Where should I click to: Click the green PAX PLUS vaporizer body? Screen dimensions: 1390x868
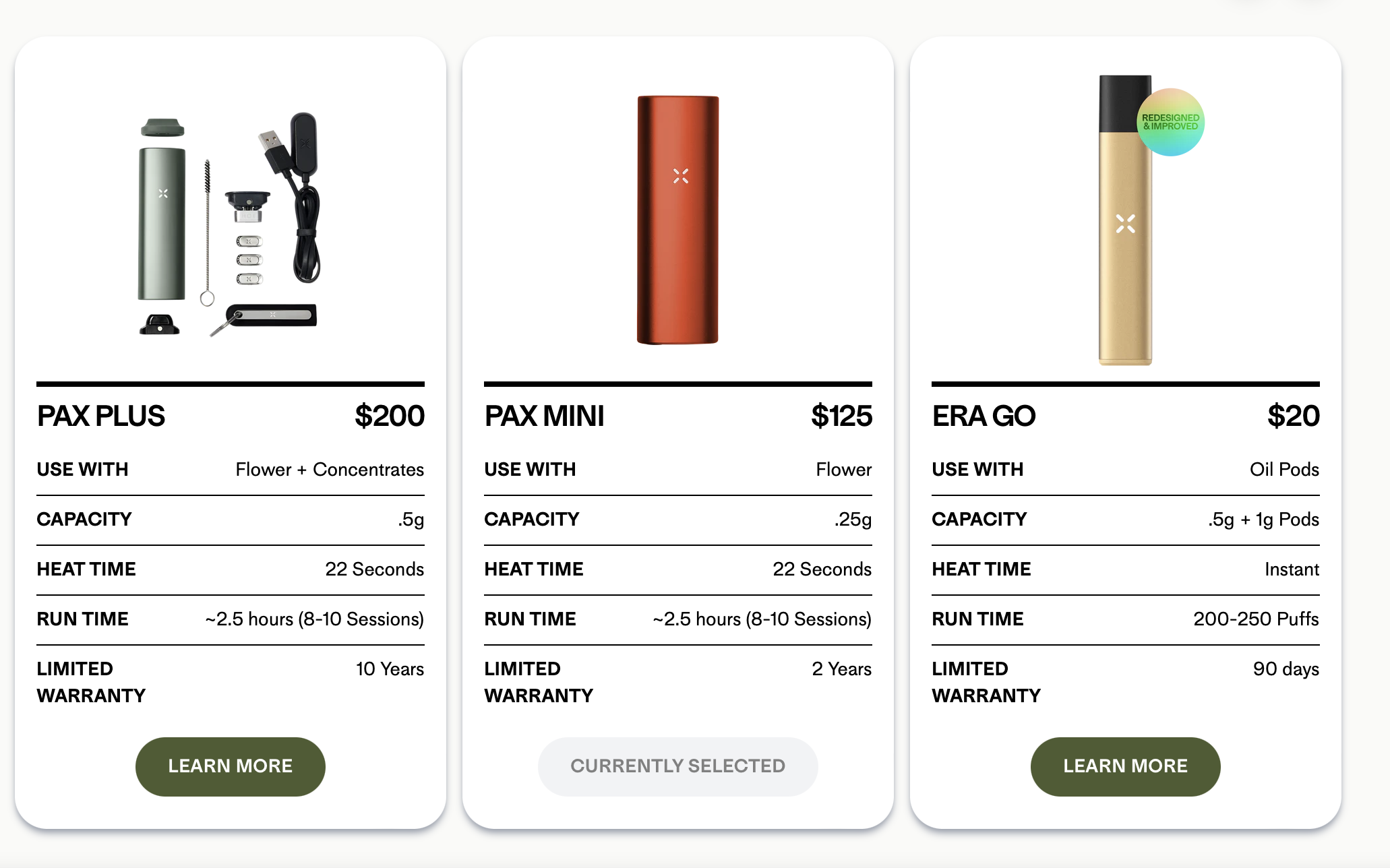(x=162, y=223)
